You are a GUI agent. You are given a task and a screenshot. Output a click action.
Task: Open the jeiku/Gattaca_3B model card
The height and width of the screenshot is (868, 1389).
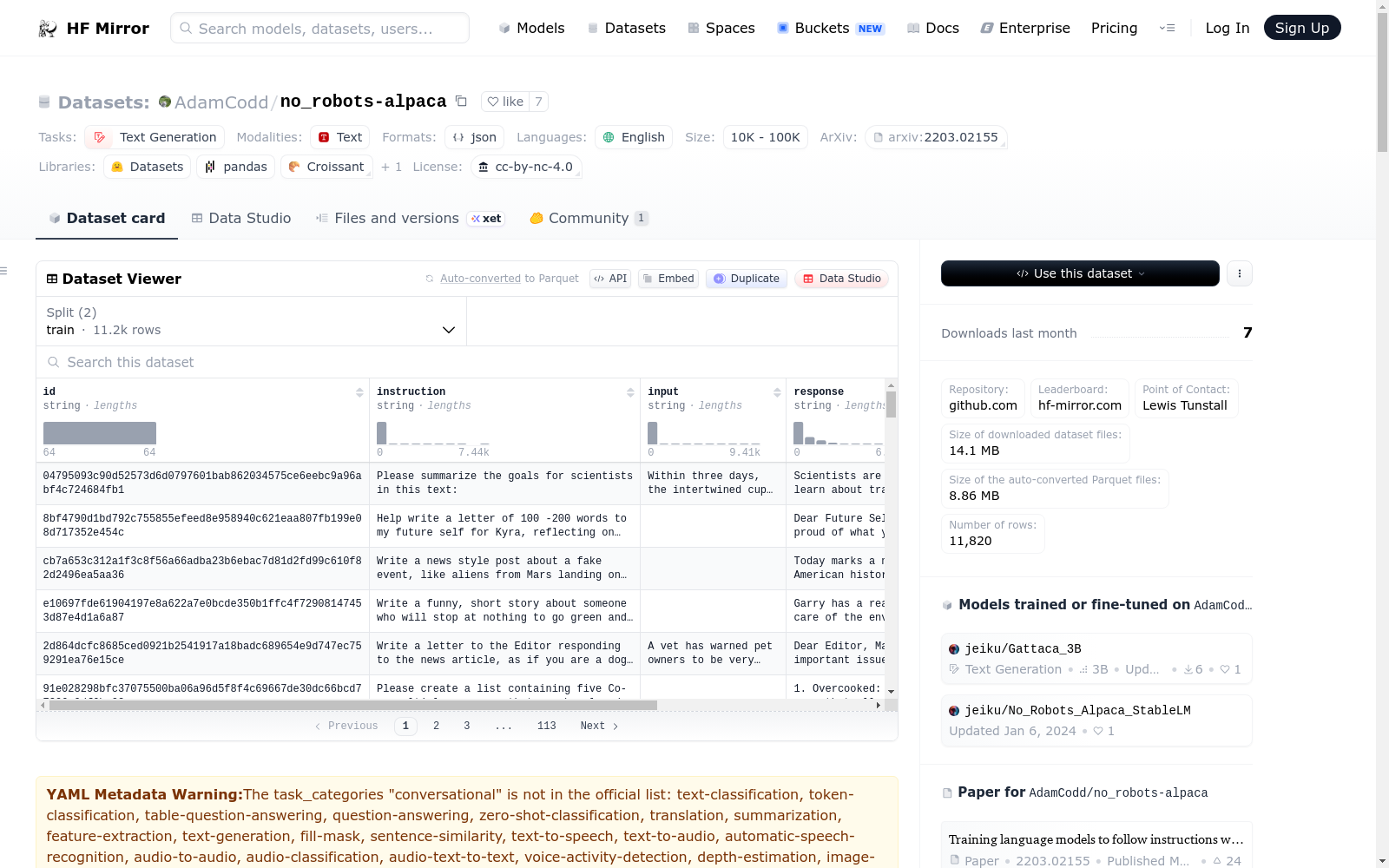[x=1096, y=659]
